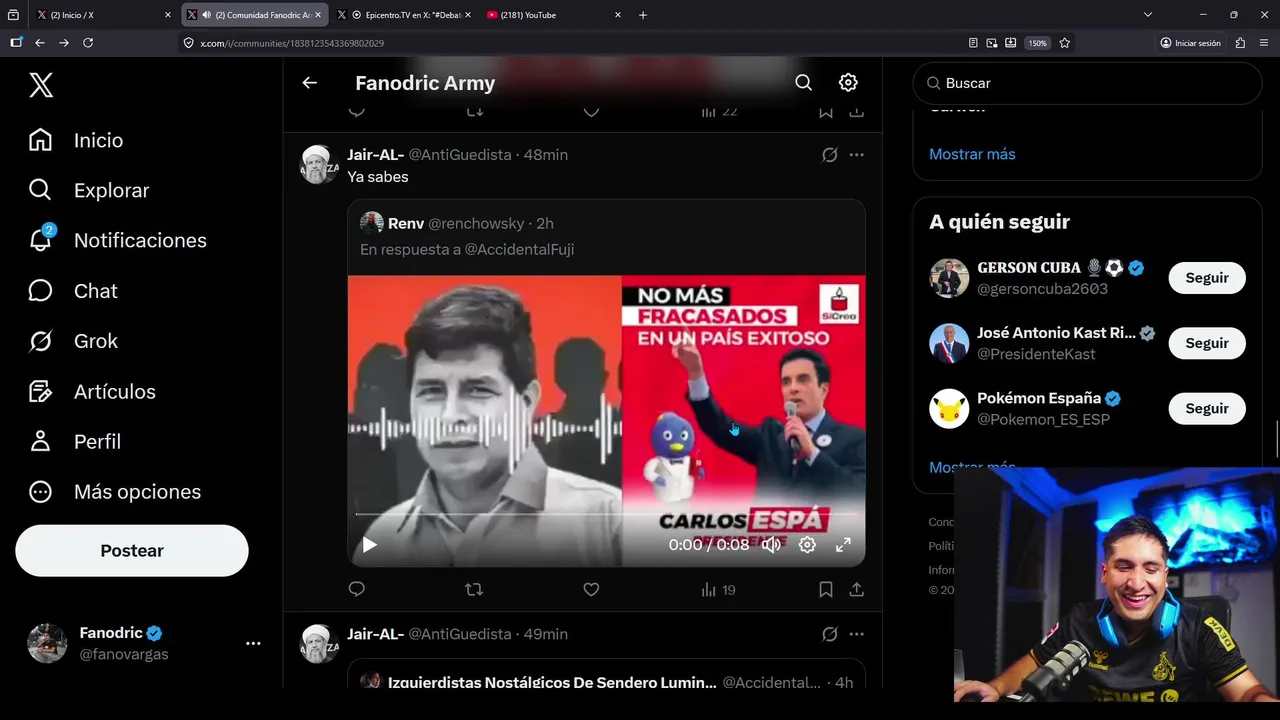The height and width of the screenshot is (720, 1280).
Task: Open Fanodric profile avatar bottom left
Action: 47,644
